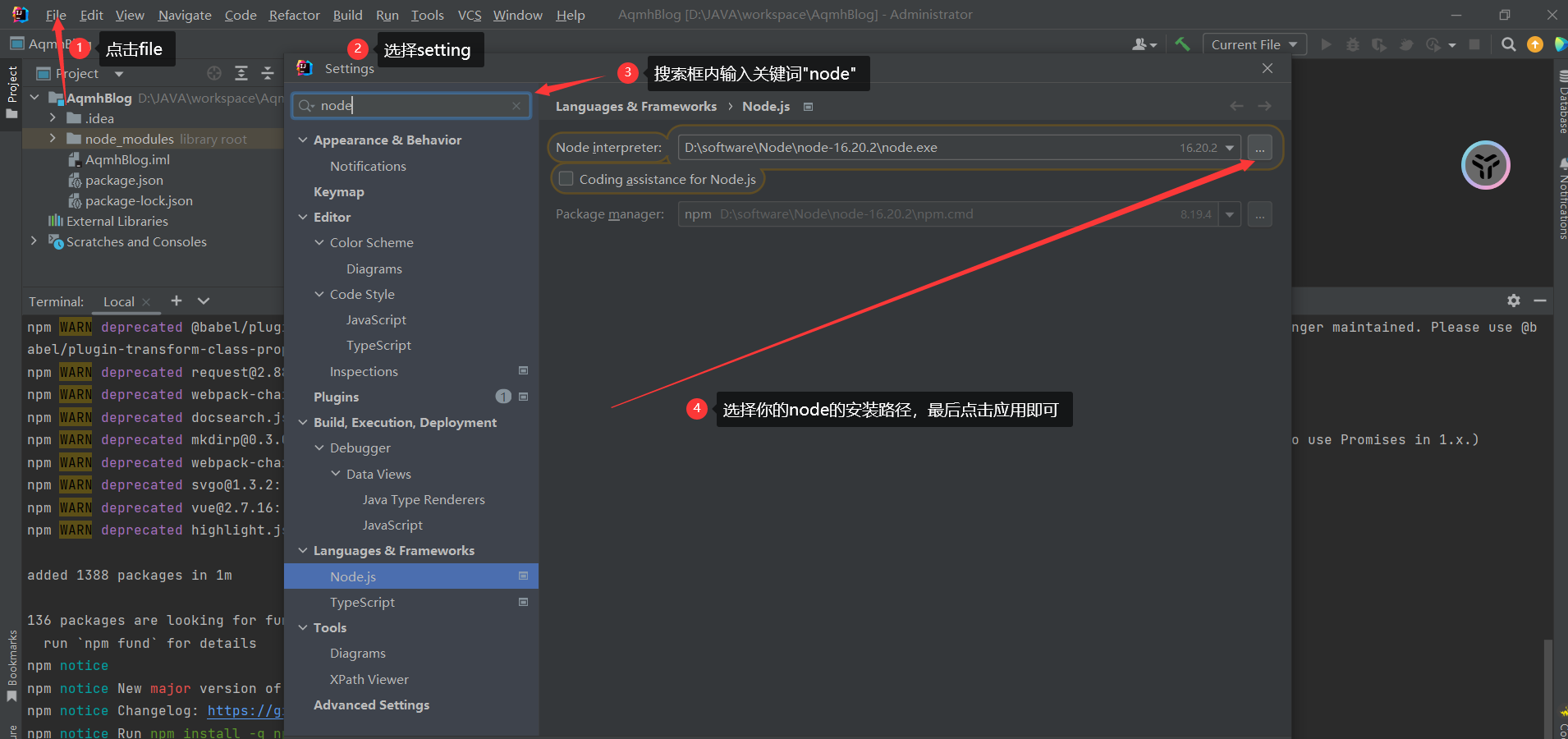
Task: Open the Refactor menu
Action: click(294, 15)
